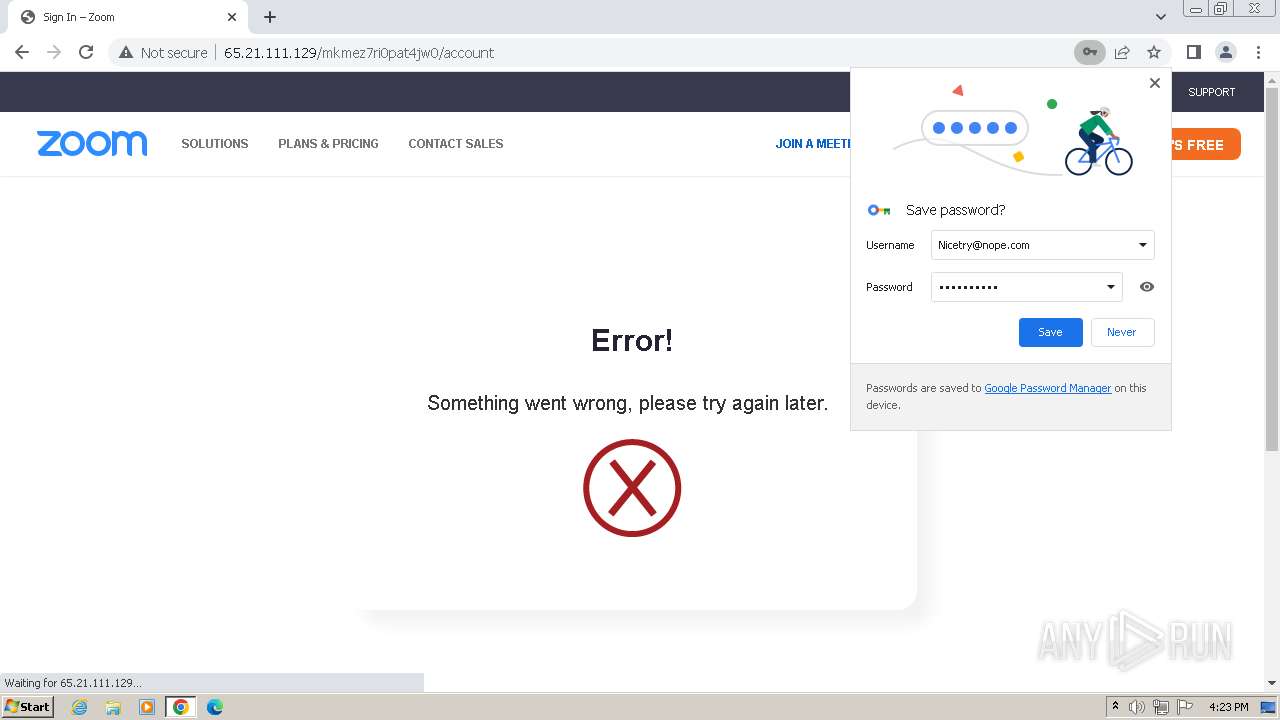Screen dimensions: 1280x720
Task: Open the Chrome three-dot menu
Action: click(x=1258, y=52)
